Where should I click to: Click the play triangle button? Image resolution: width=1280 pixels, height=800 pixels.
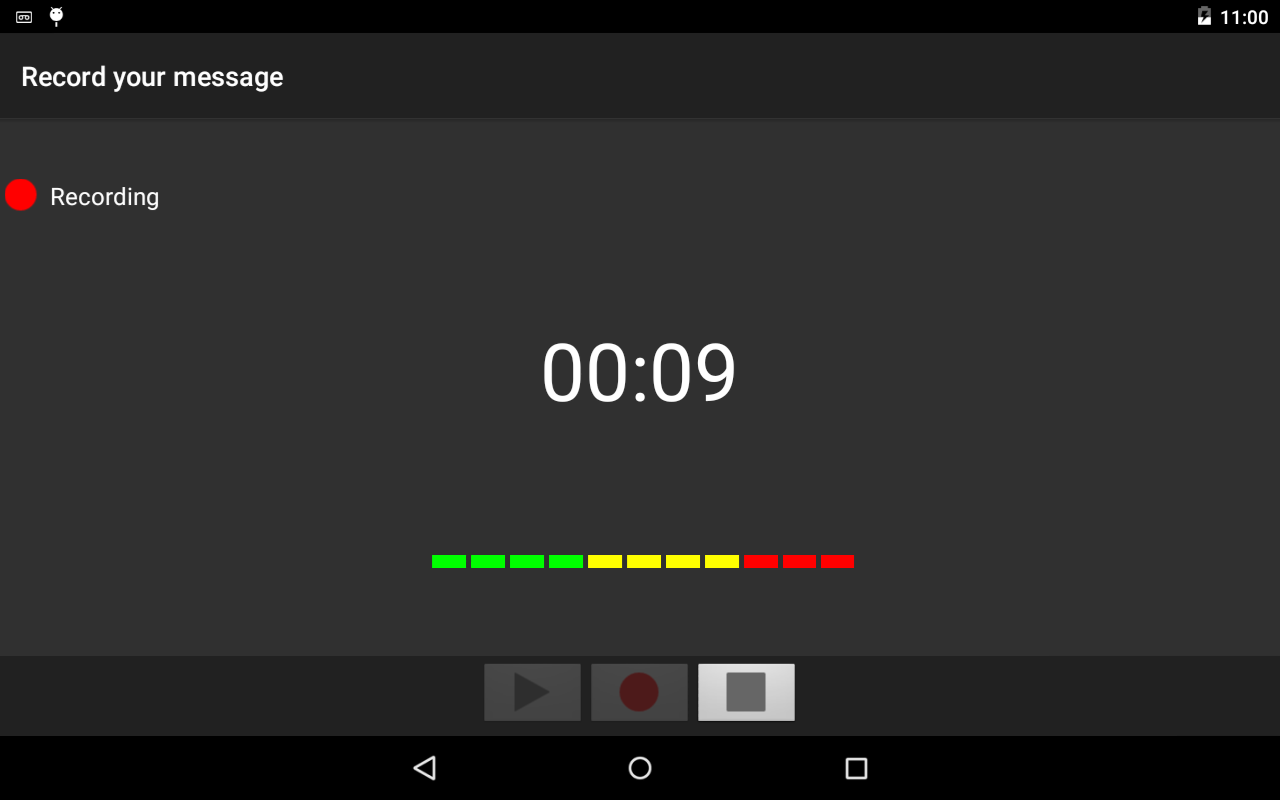click(x=532, y=692)
